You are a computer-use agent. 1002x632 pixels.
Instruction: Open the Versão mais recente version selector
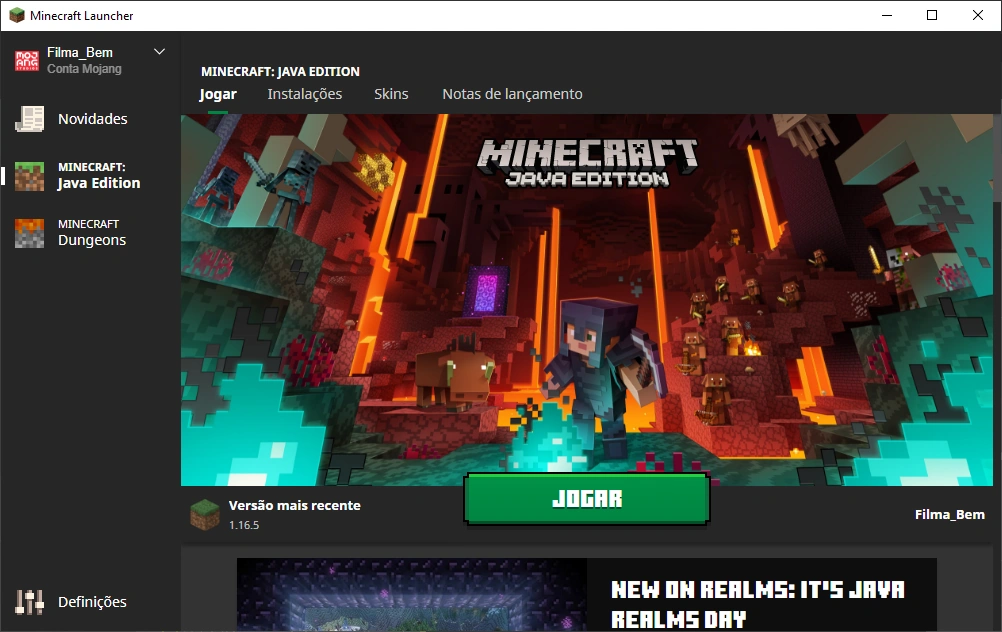(x=276, y=514)
